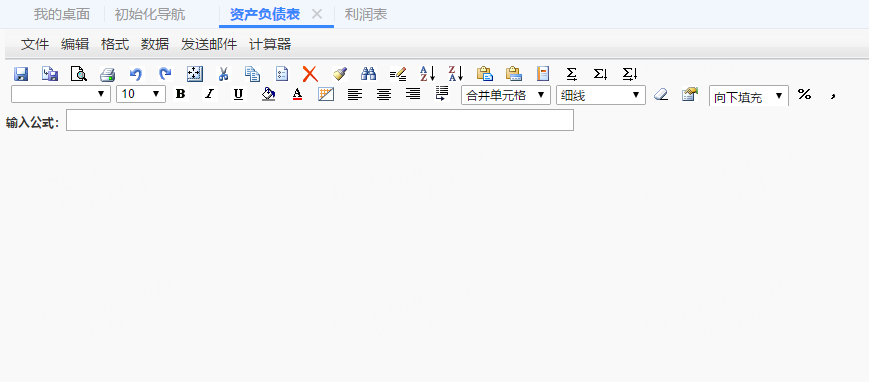Switch to the 利润表 tab

(x=366, y=14)
